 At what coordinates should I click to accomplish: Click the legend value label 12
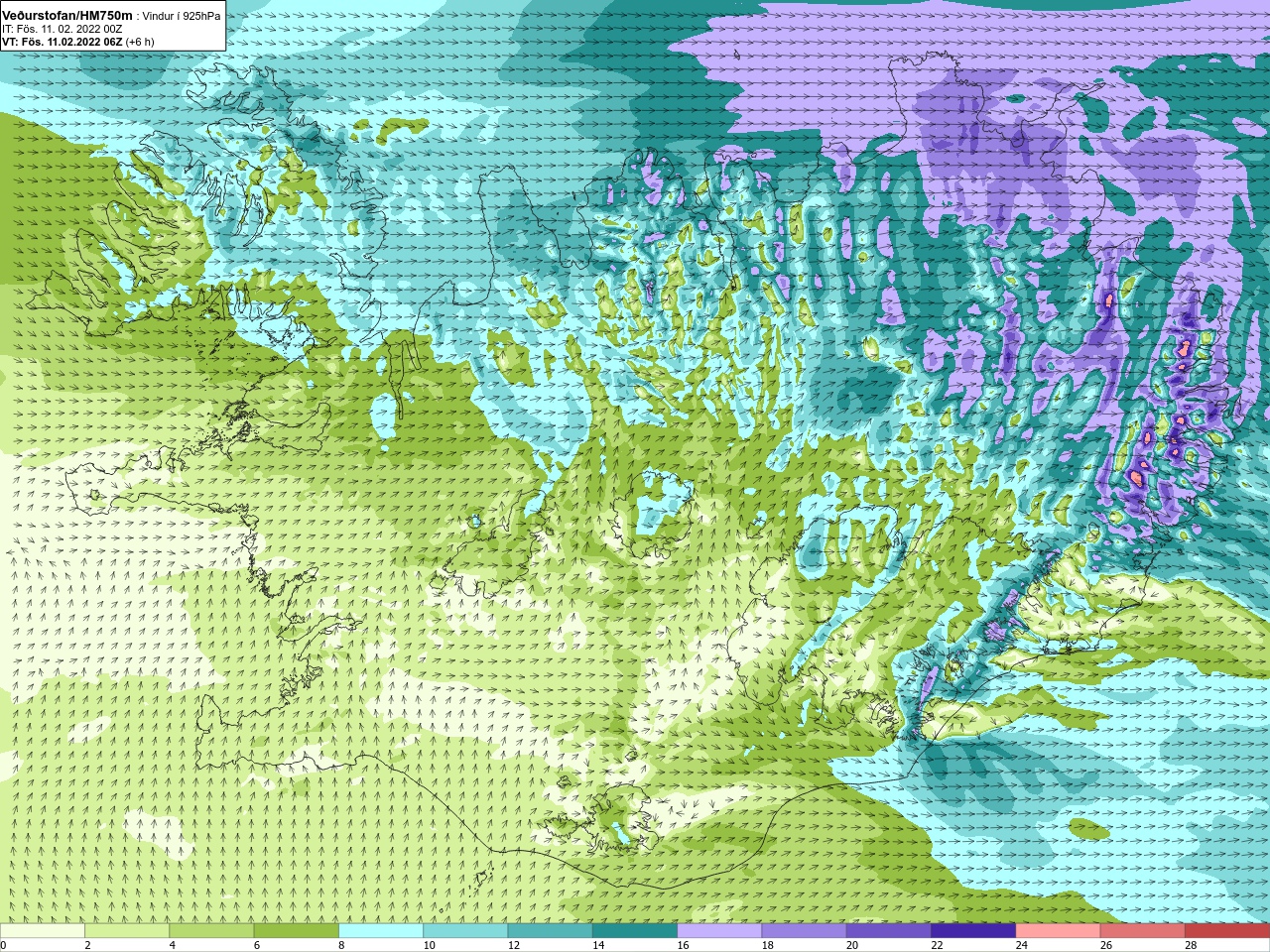513,945
